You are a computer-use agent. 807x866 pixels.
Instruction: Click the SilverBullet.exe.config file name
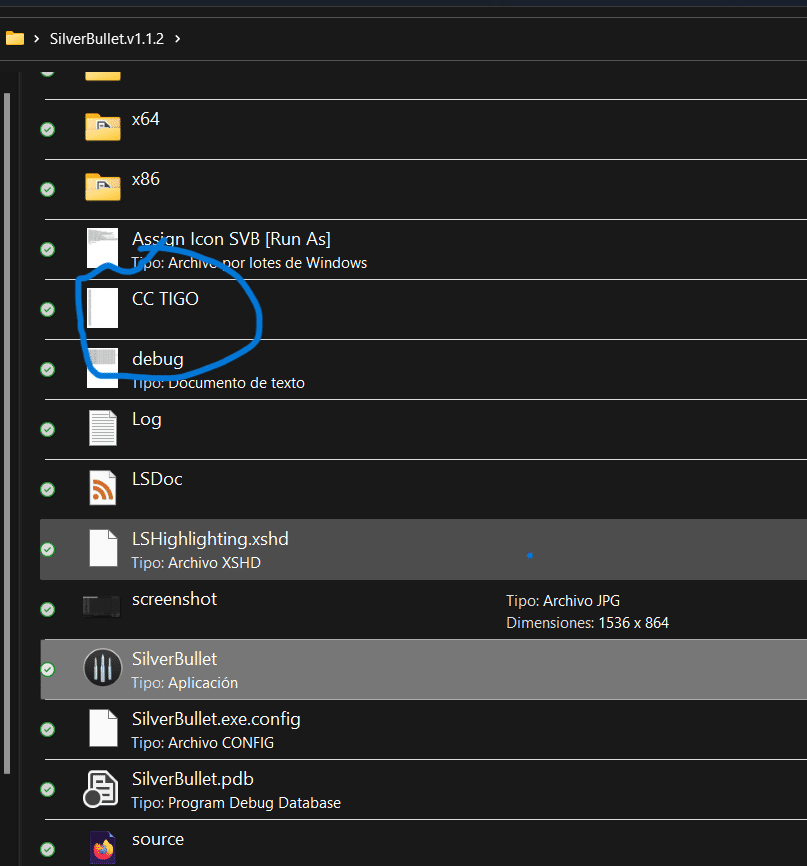pos(216,719)
